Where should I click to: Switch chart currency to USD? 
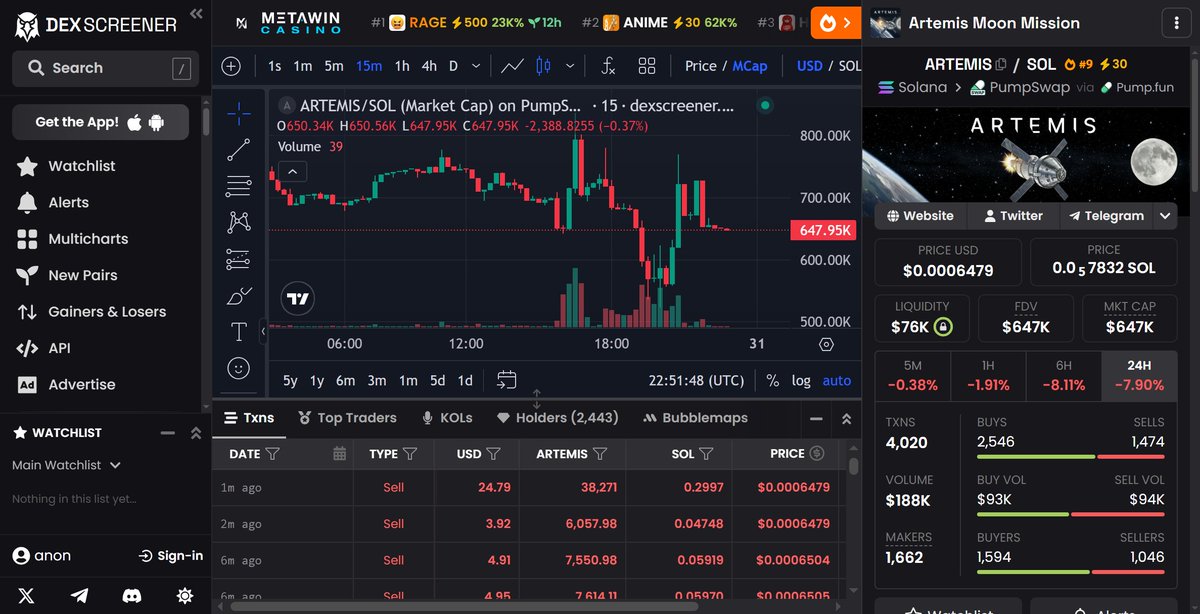click(x=809, y=66)
